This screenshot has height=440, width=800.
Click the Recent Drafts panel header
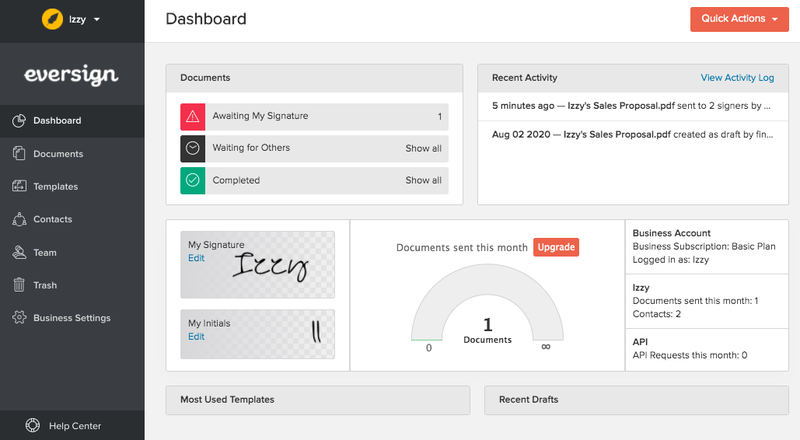pos(636,400)
